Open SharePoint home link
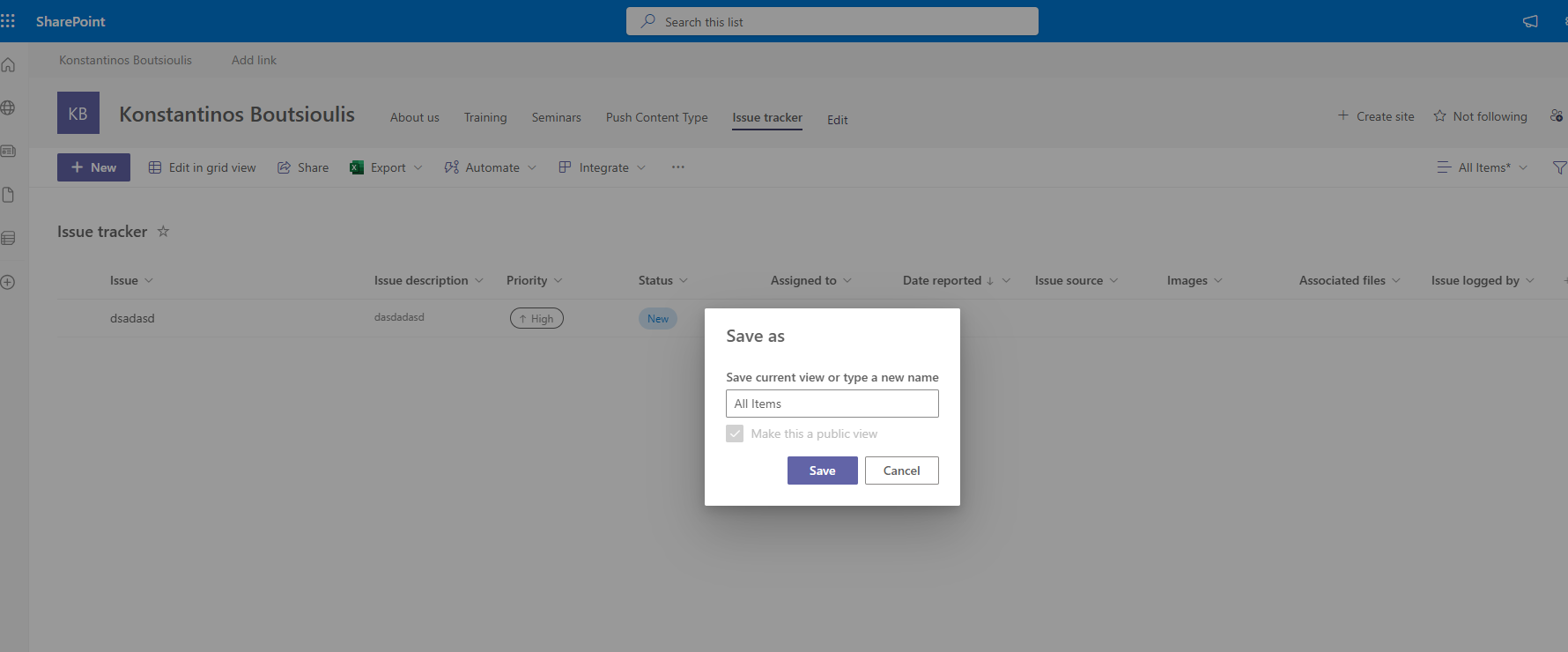The image size is (1568, 652). [x=70, y=21]
